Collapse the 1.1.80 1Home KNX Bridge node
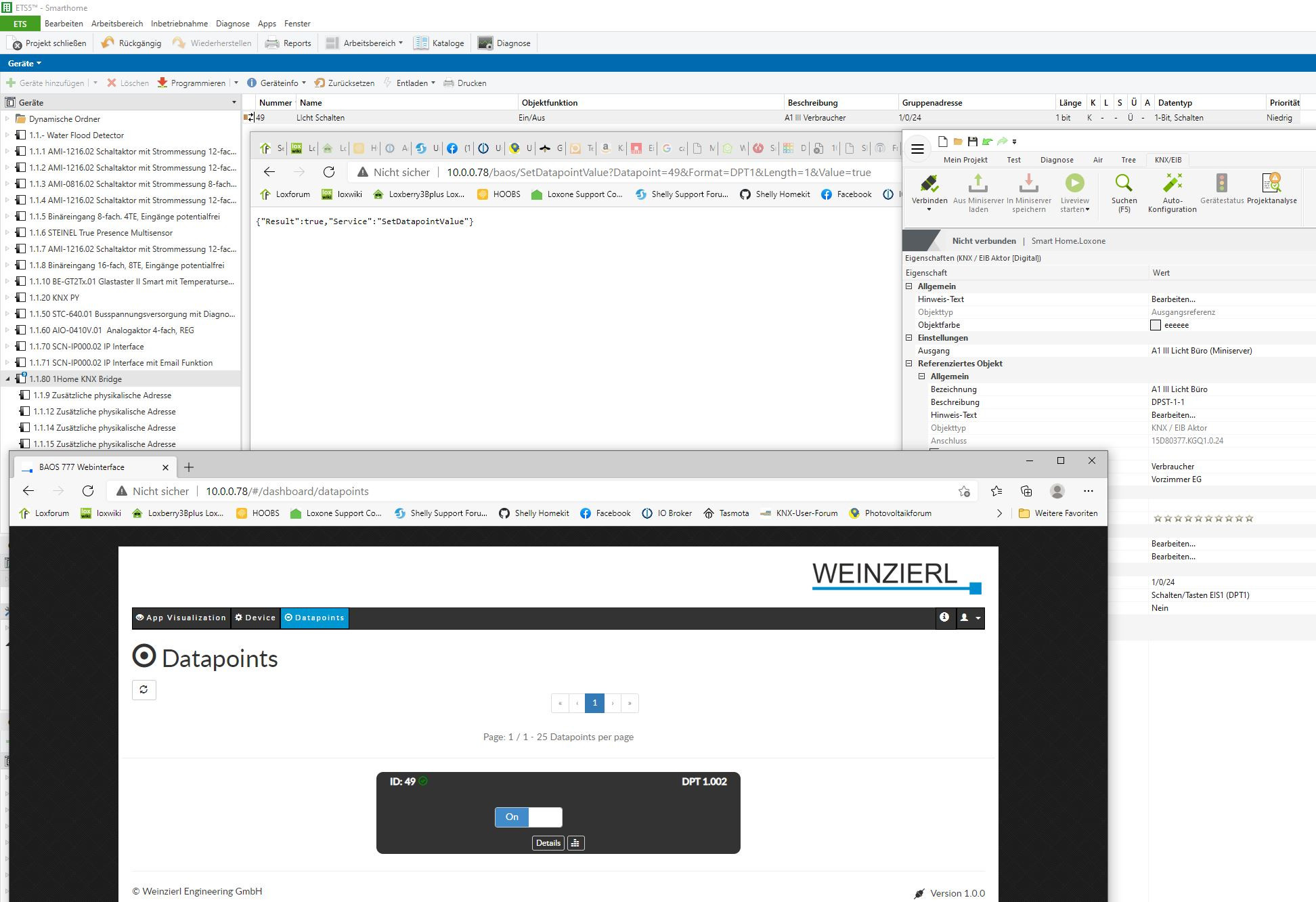Image resolution: width=1316 pixels, height=902 pixels. [8, 379]
